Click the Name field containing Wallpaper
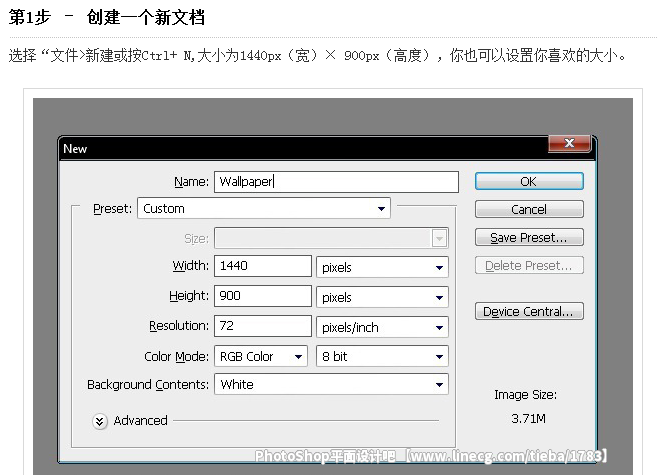The image size is (663, 475). [336, 182]
